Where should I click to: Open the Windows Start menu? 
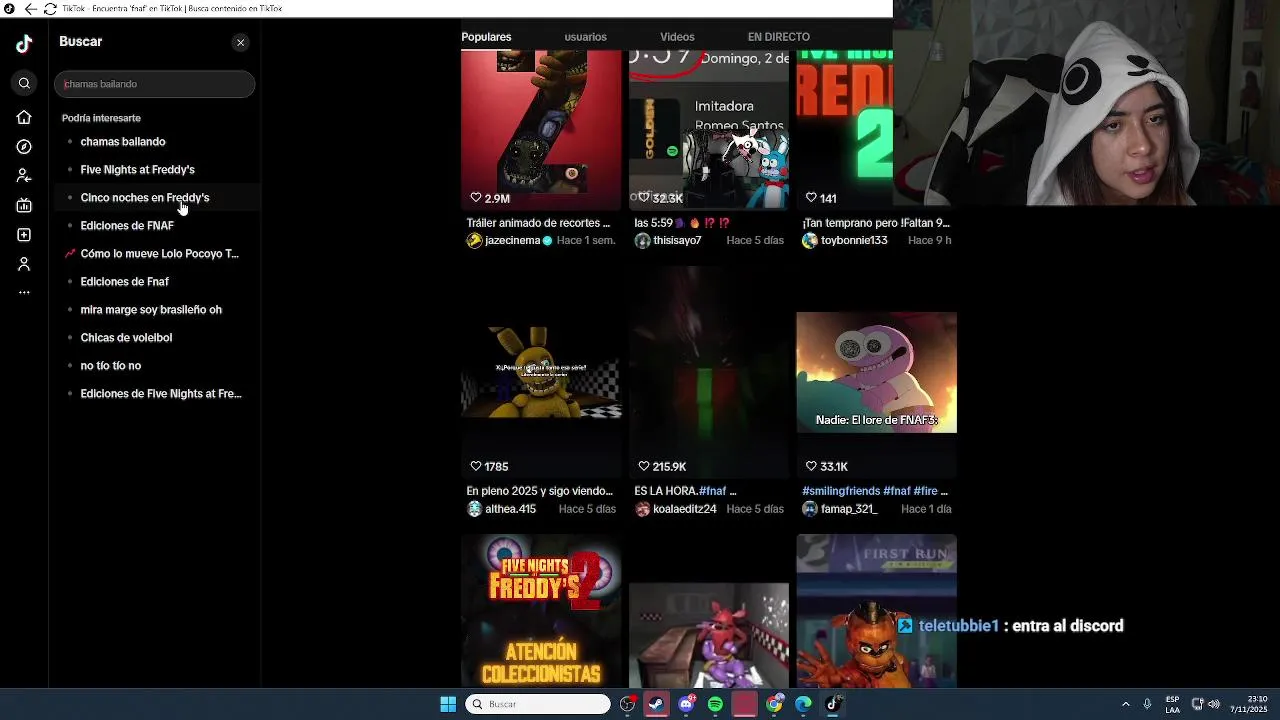click(448, 704)
